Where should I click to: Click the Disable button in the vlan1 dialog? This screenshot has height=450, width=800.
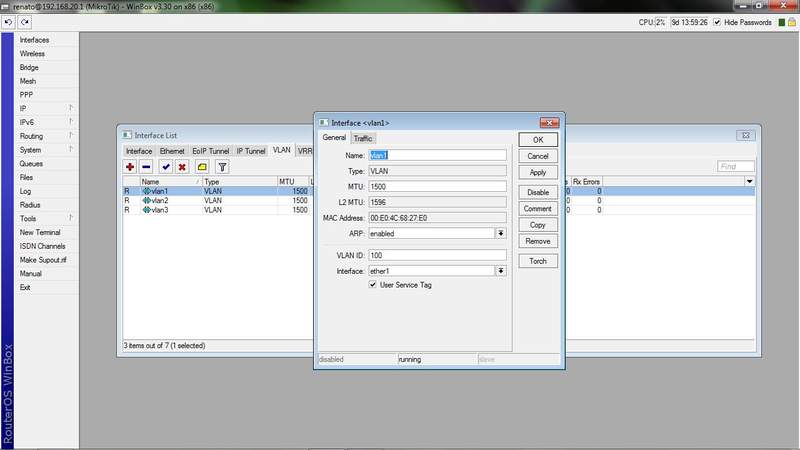click(x=538, y=192)
